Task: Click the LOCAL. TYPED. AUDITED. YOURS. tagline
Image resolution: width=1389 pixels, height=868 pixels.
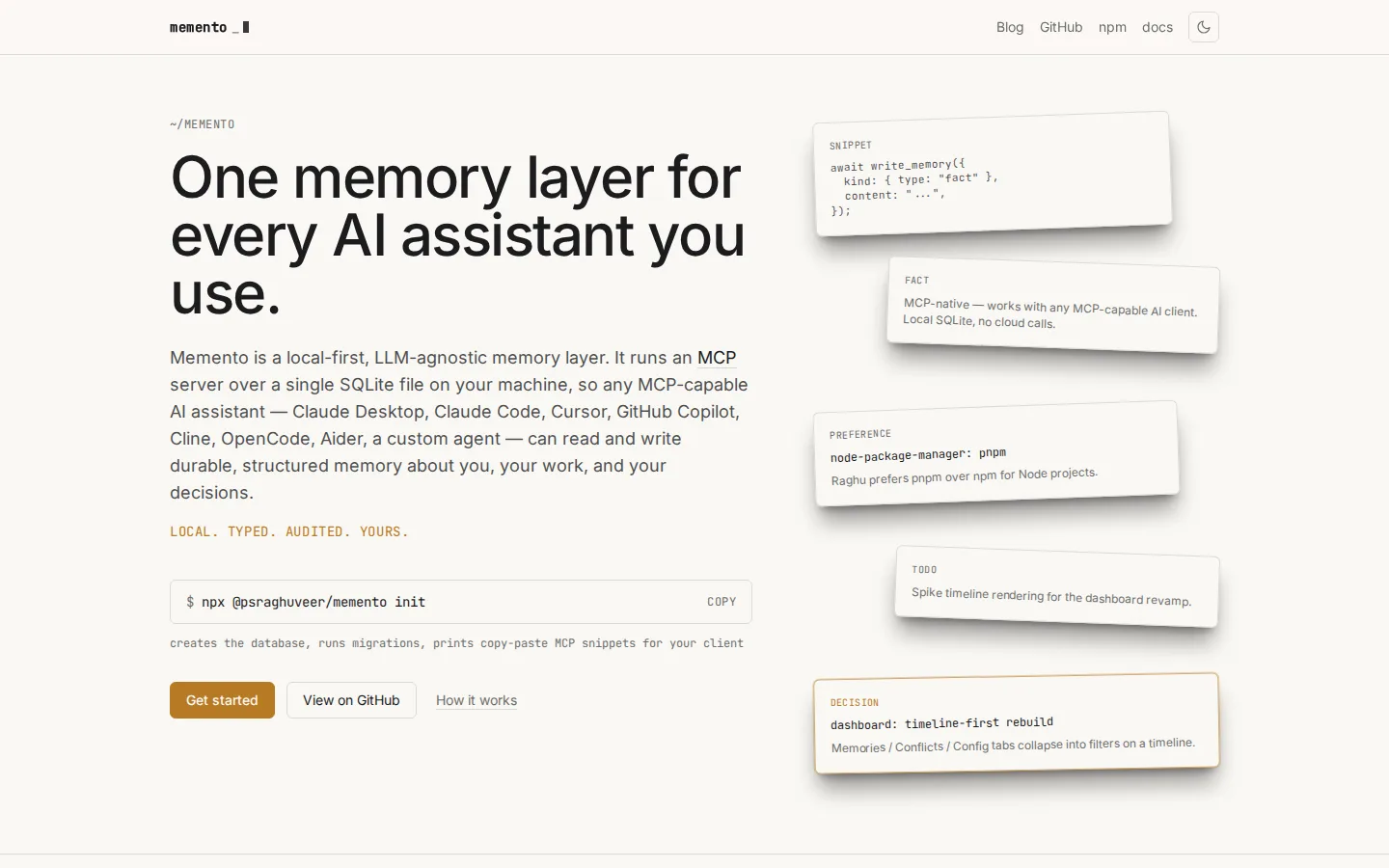Action: (x=289, y=531)
